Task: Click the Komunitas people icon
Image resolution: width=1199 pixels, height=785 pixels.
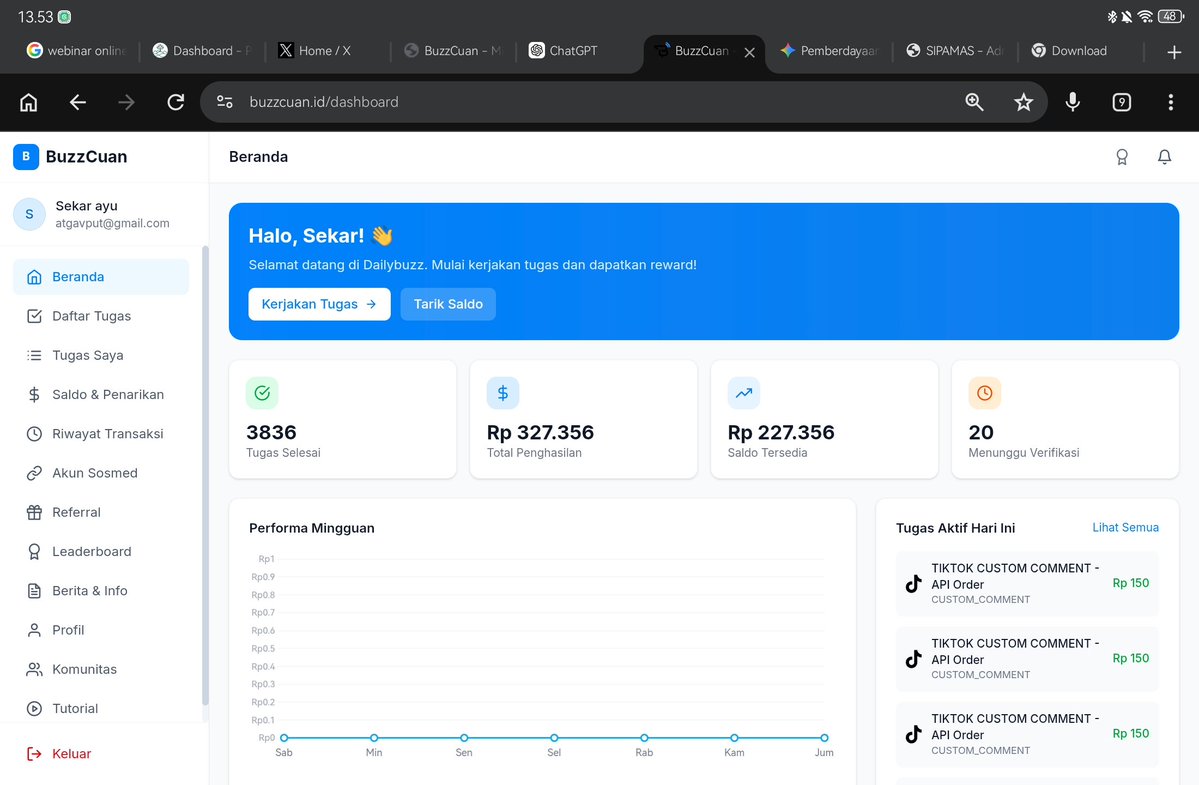Action: point(34,669)
